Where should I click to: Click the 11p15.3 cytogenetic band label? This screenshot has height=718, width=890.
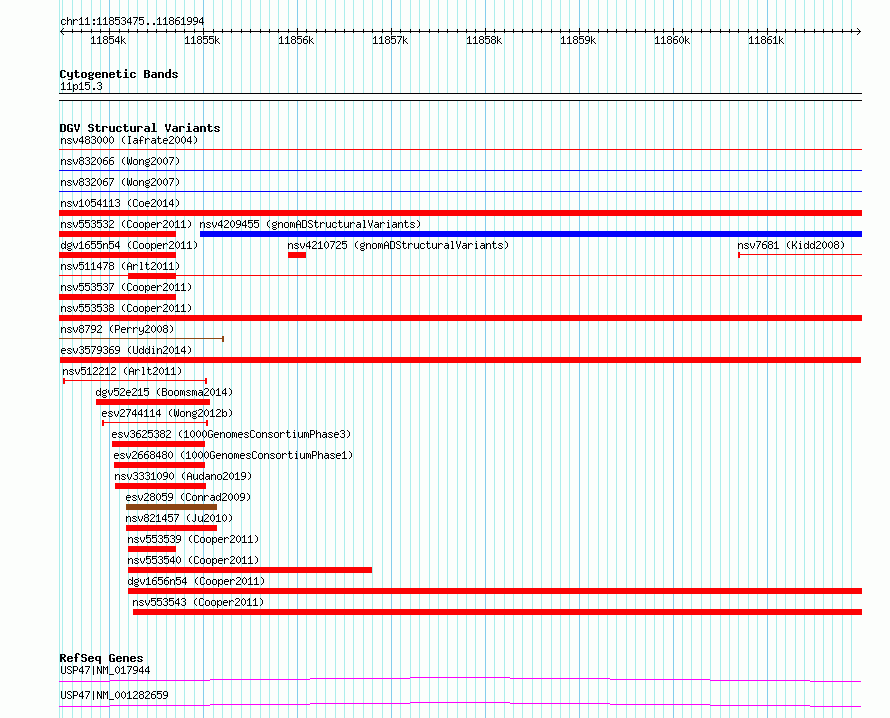[81, 87]
